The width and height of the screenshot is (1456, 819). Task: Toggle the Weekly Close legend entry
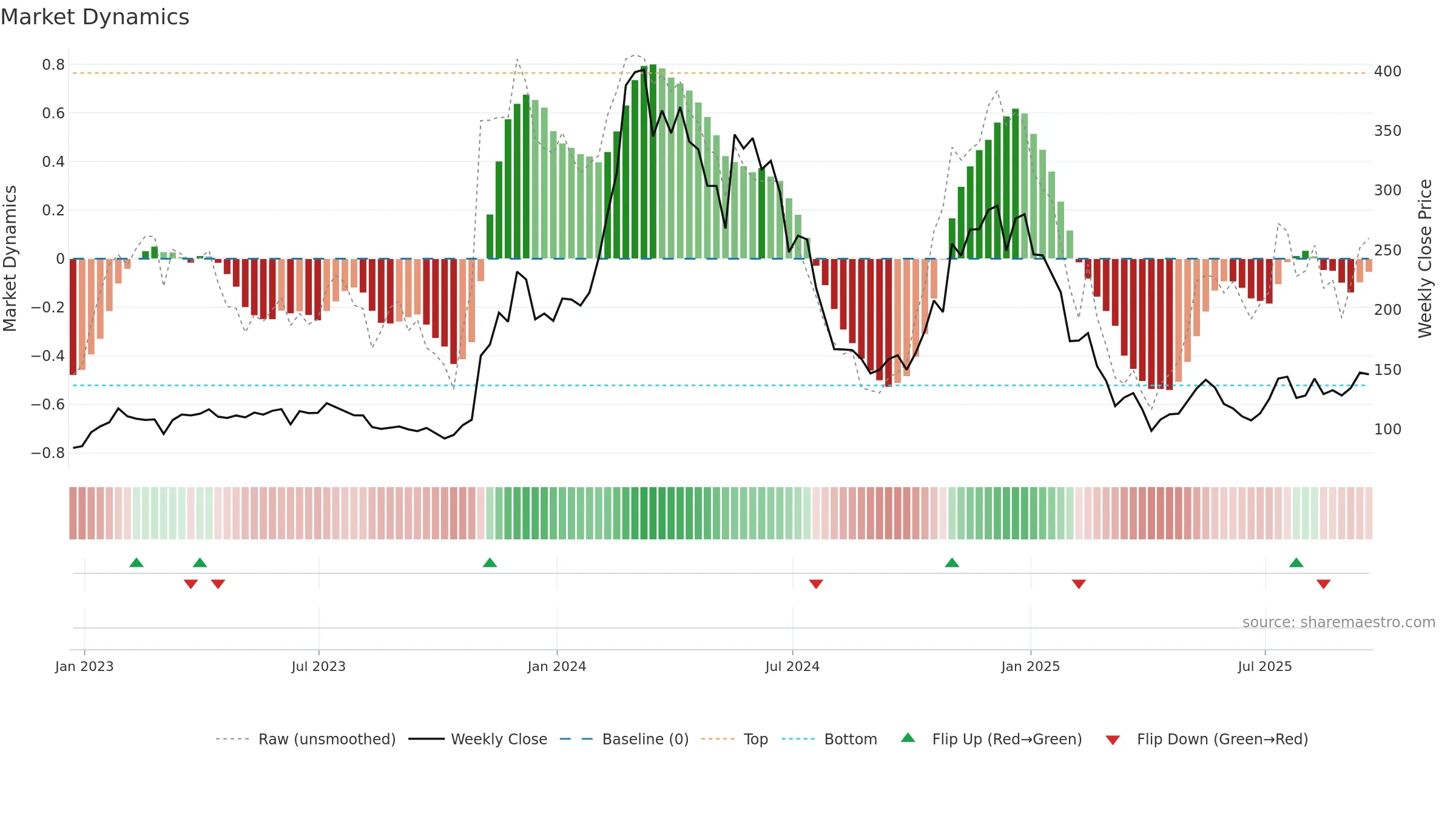(478, 739)
